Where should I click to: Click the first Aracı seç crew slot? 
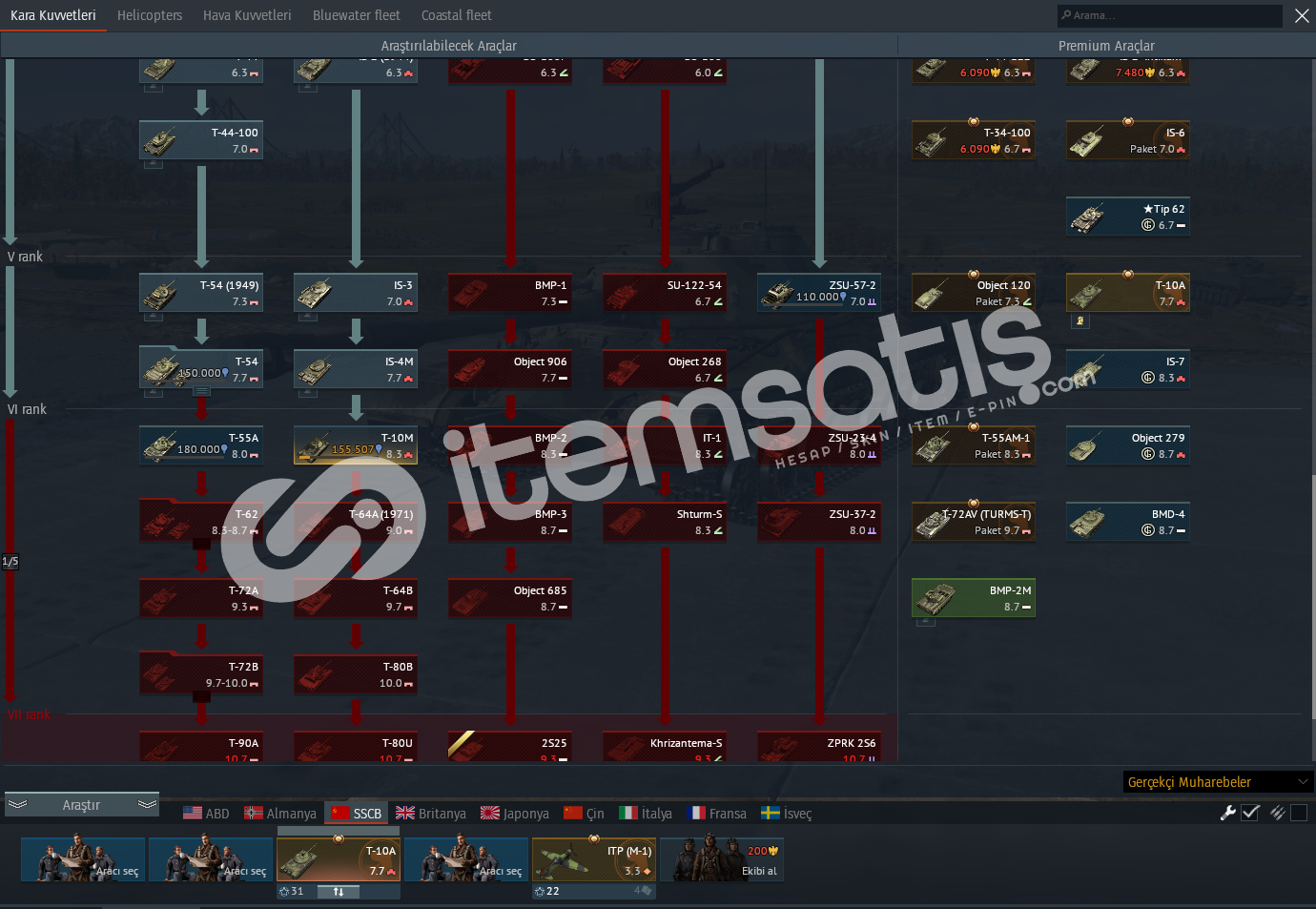click(83, 859)
